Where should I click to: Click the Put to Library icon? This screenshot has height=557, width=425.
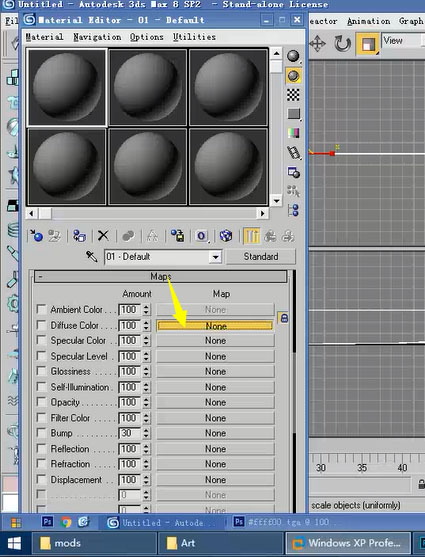pos(177,236)
